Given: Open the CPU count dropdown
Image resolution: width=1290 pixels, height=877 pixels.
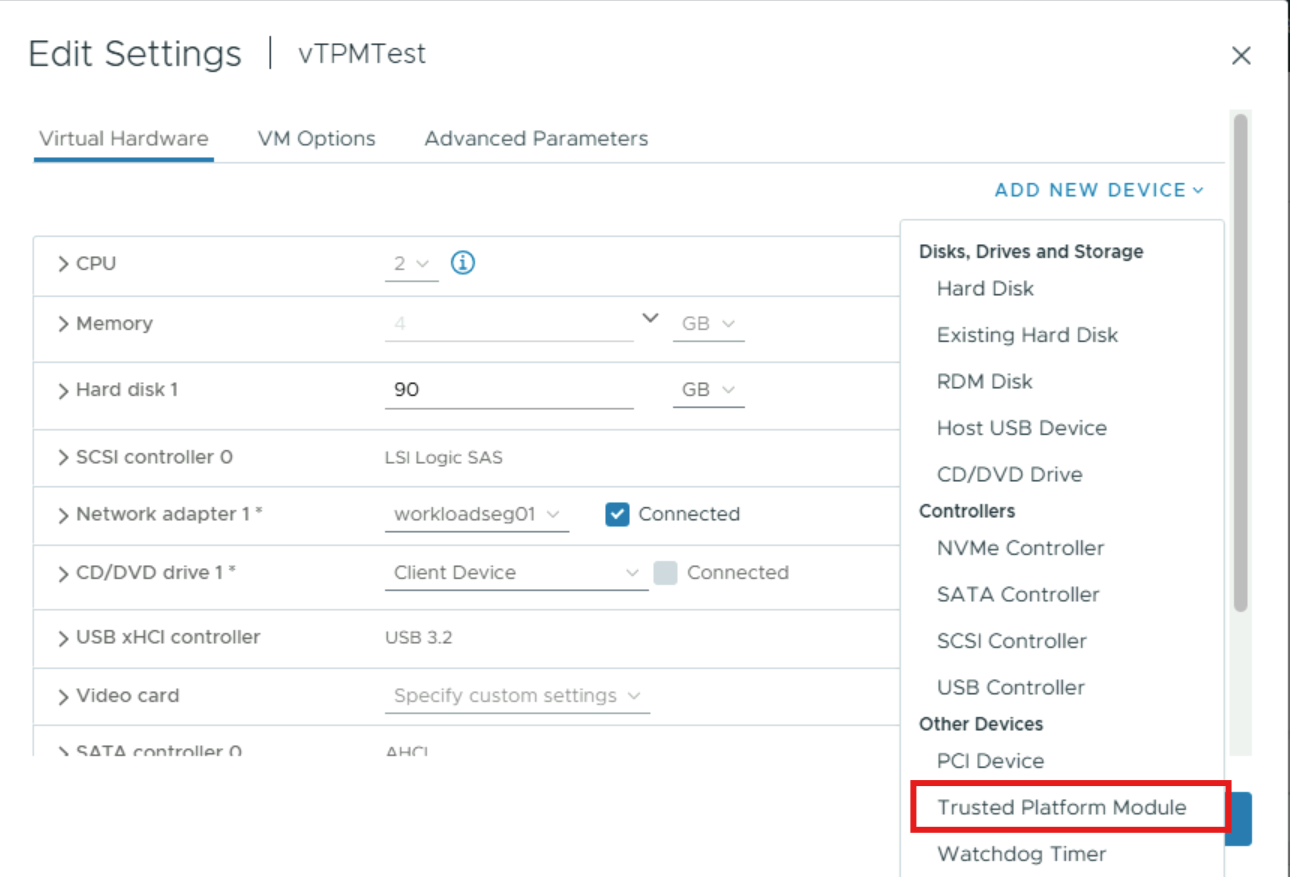Looking at the screenshot, I should coord(411,264).
